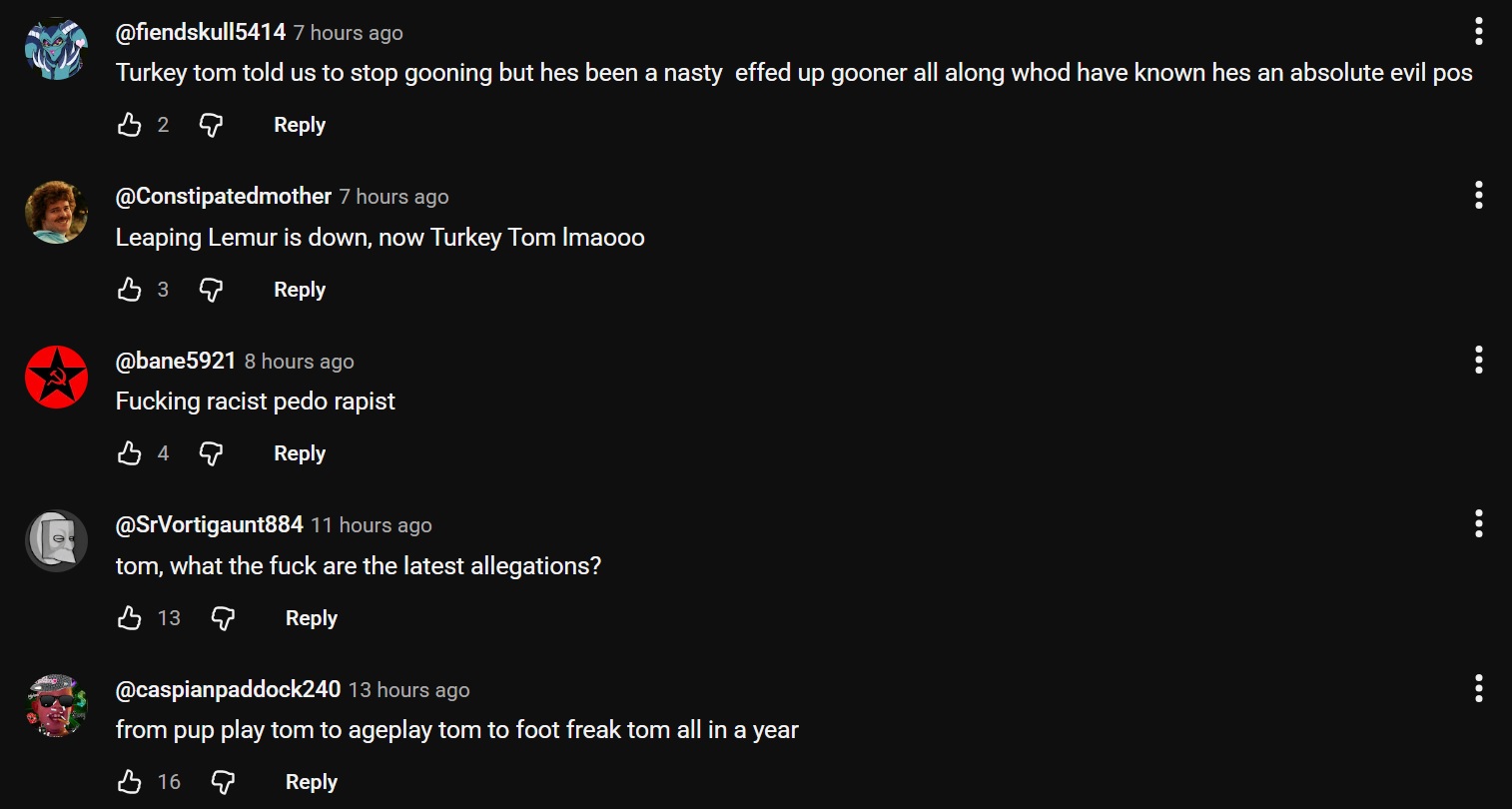This screenshot has height=809, width=1512.
Task: Open @Constipatedmother's channel page
Action: (x=223, y=196)
